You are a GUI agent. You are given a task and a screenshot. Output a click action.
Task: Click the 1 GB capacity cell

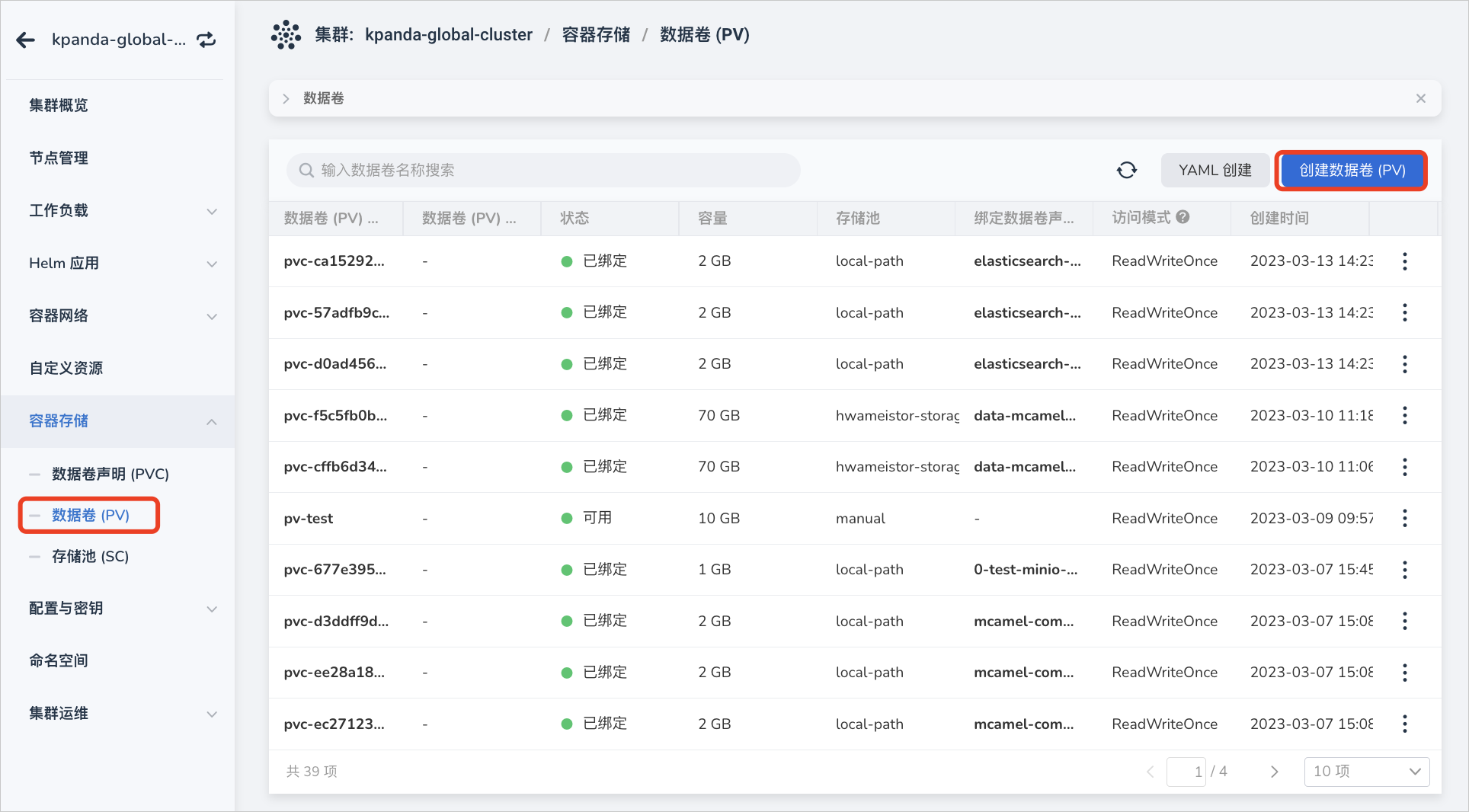point(714,570)
